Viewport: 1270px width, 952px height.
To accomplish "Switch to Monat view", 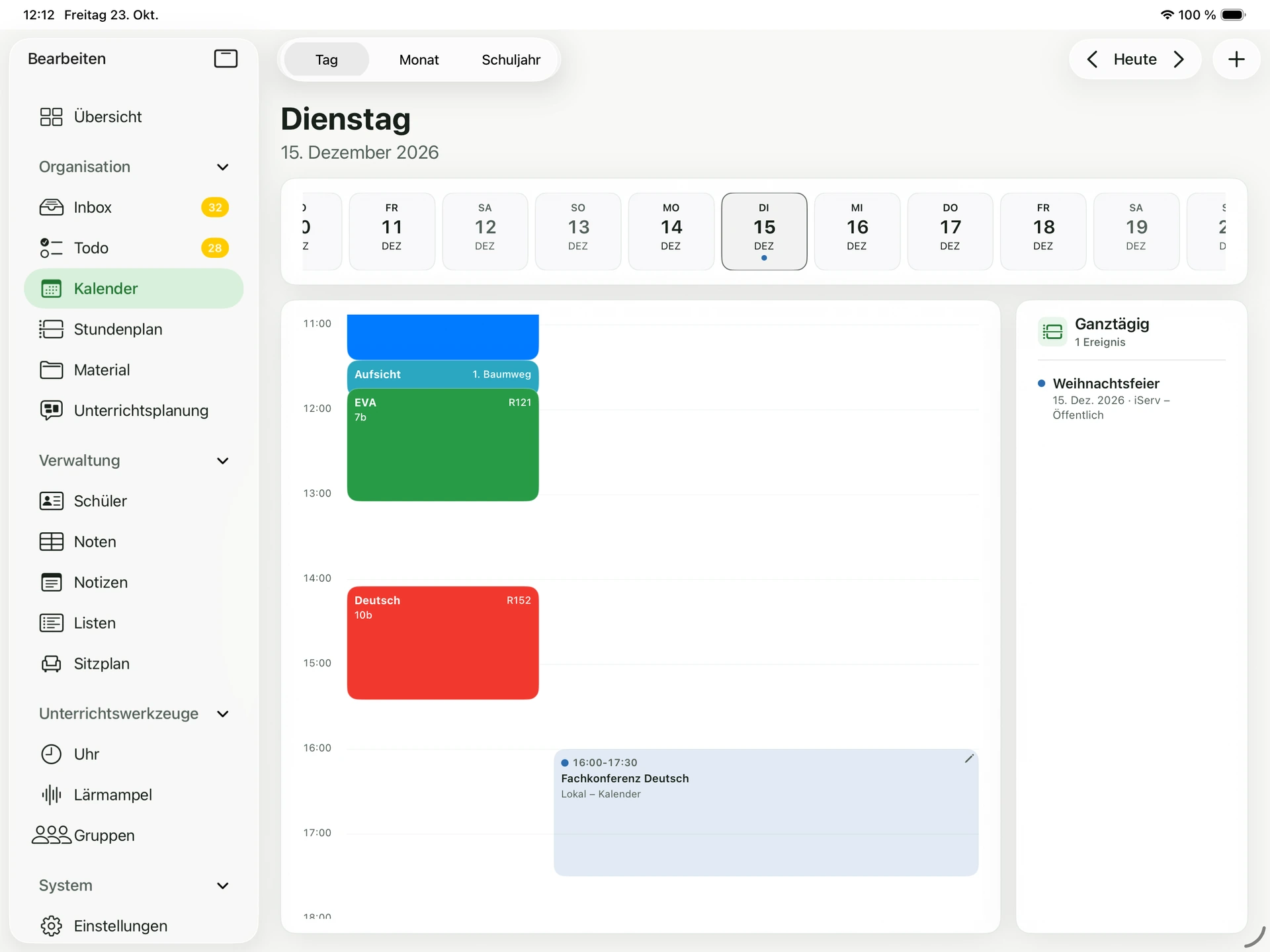I will pyautogui.click(x=419, y=59).
